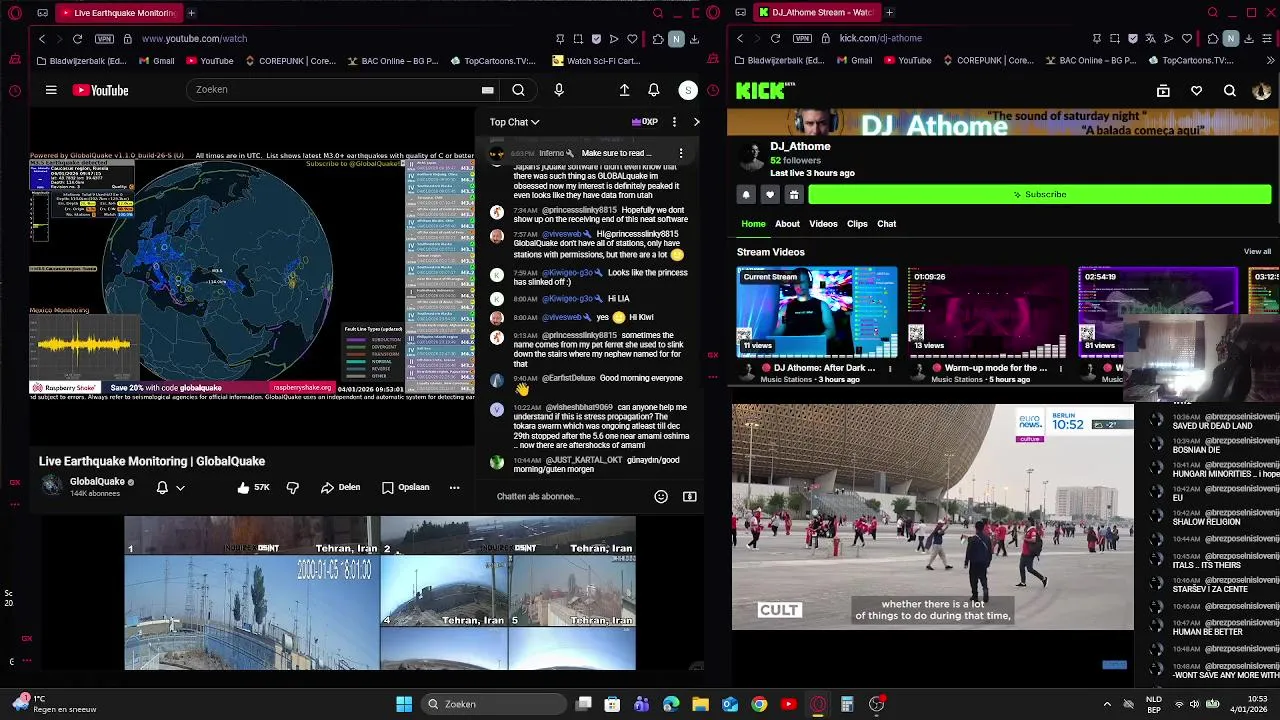This screenshot has height=720, width=1280.
Task: Click the youtube.com/watch address bar
Action: [x=194, y=38]
